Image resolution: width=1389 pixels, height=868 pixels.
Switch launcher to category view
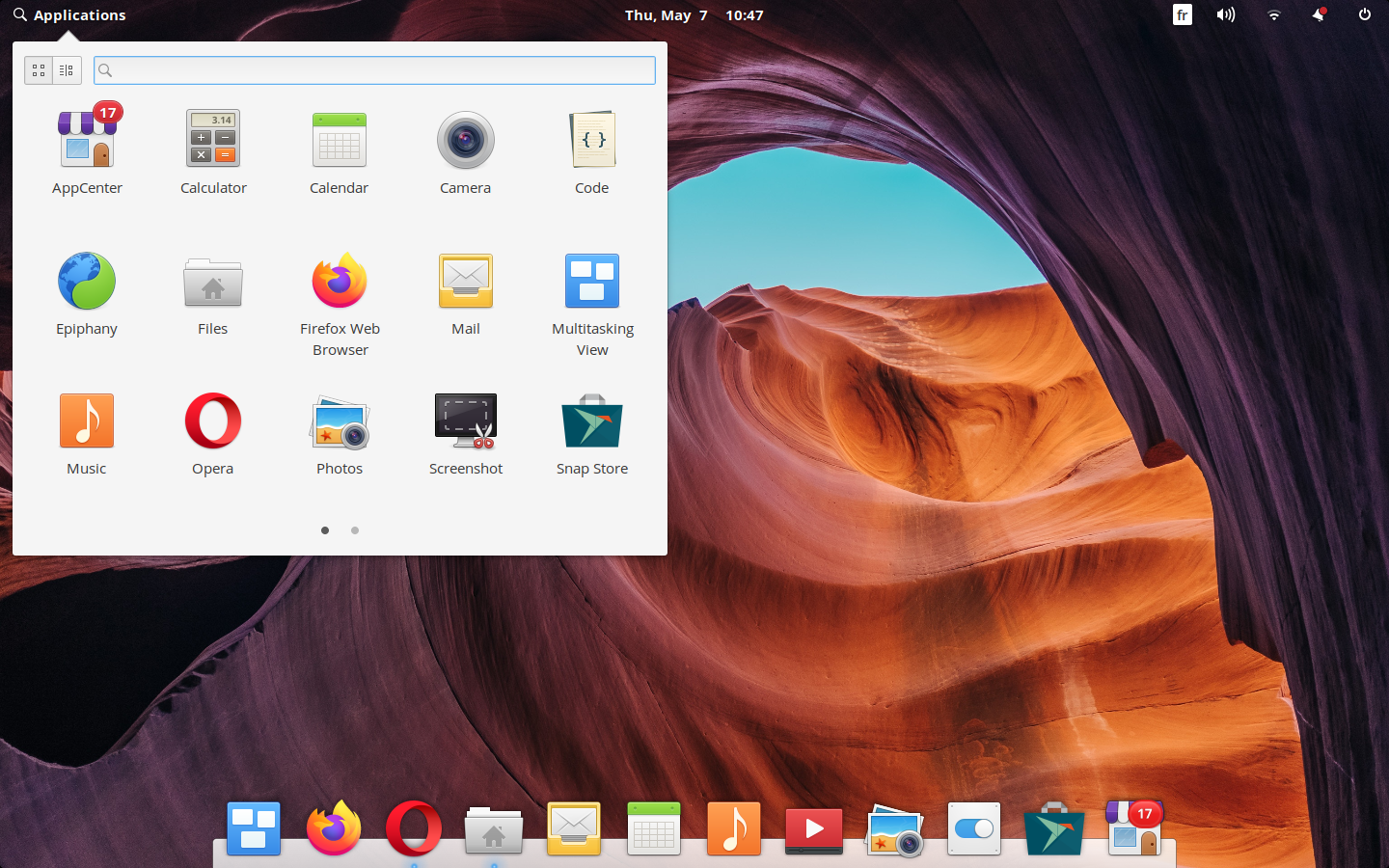(67, 70)
